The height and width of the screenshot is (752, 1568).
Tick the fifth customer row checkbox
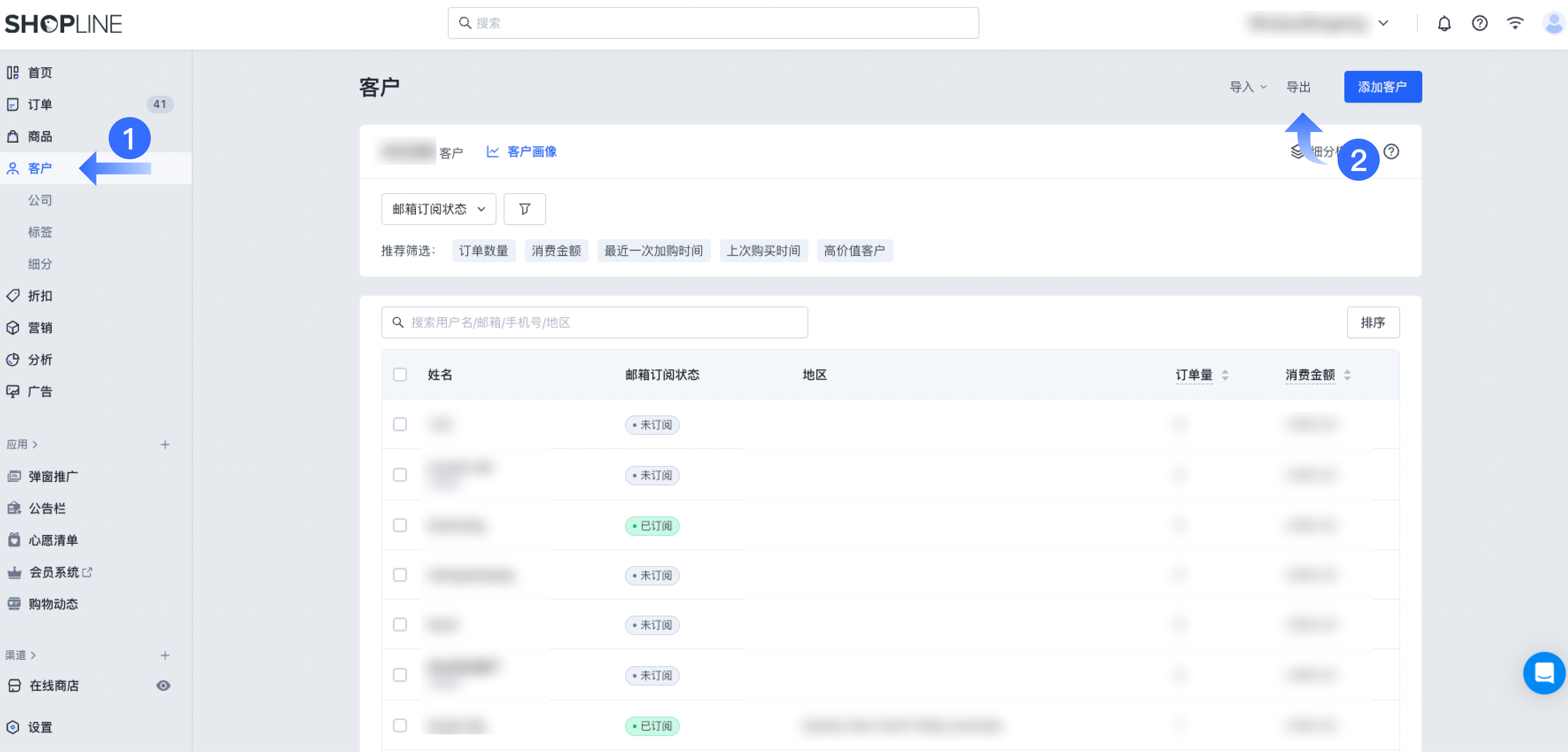tap(400, 625)
